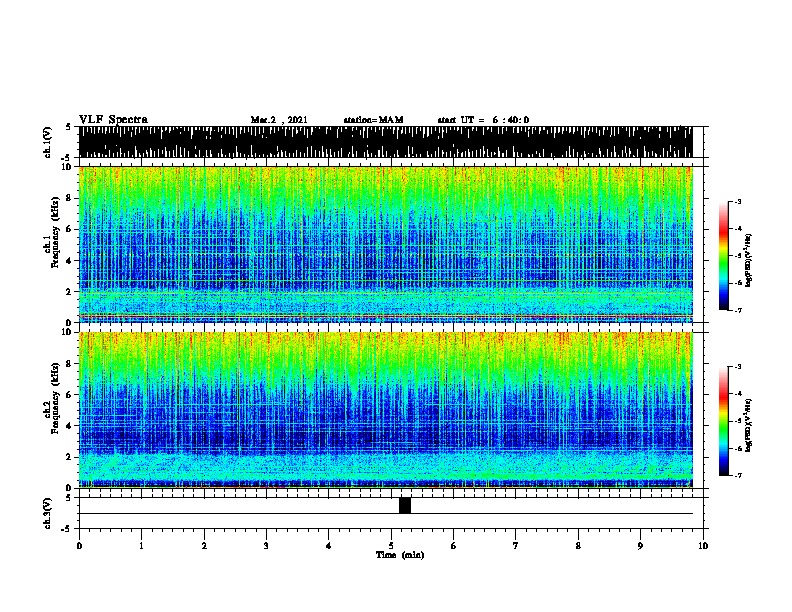
Task: Click the time axis tick label "4"
Action: tap(329, 546)
